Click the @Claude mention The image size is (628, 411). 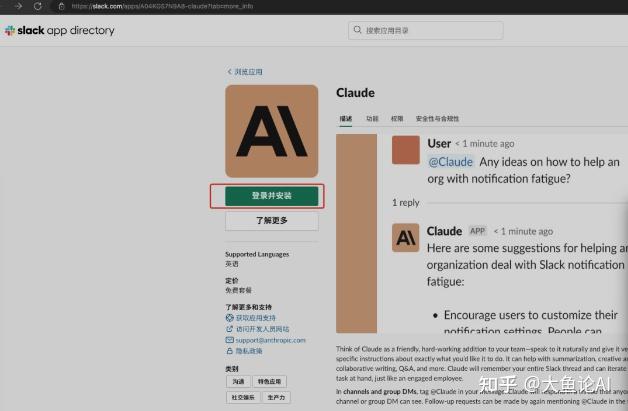click(x=451, y=162)
